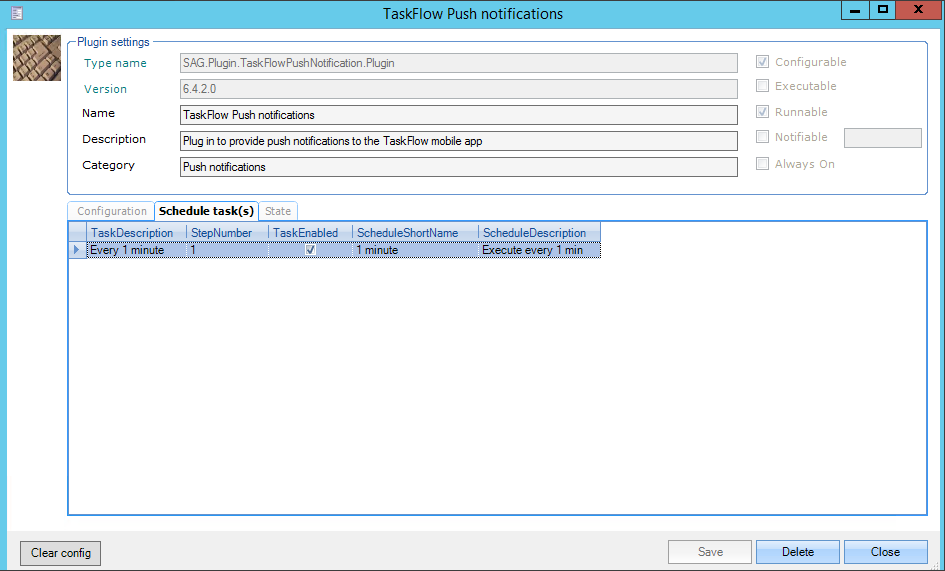Uncheck TaskEnabled for Every 1 minute row

tap(310, 250)
